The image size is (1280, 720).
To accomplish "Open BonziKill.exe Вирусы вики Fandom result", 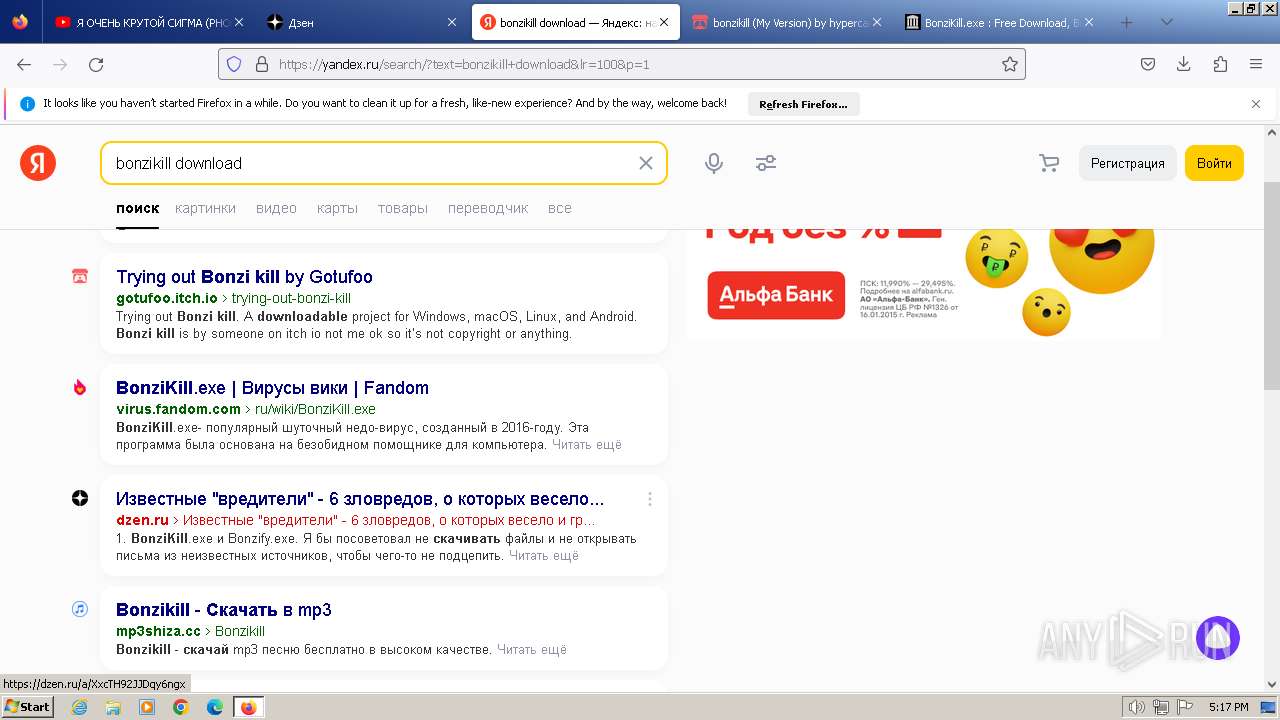I will point(272,388).
